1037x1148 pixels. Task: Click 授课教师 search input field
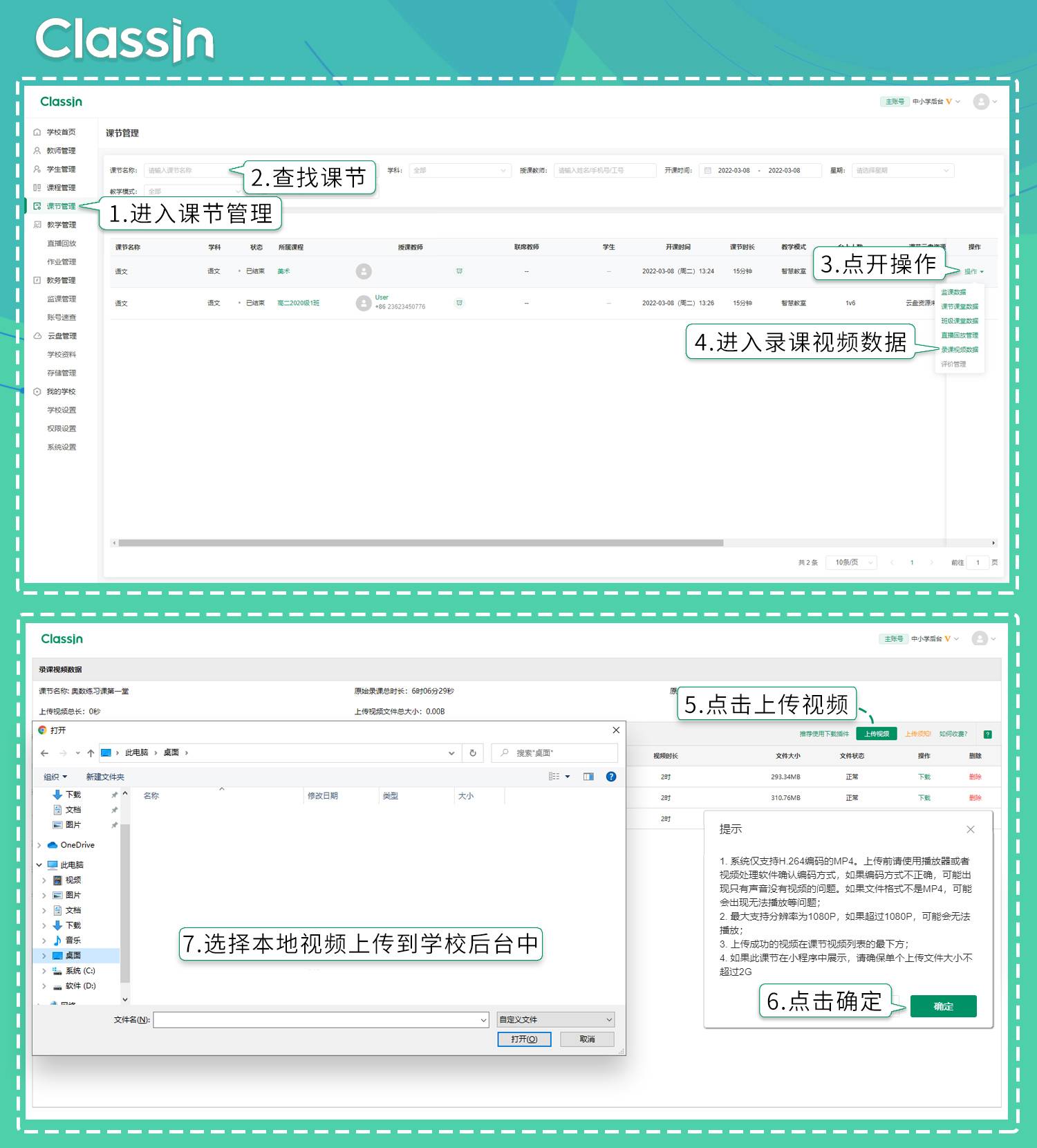pos(605,170)
